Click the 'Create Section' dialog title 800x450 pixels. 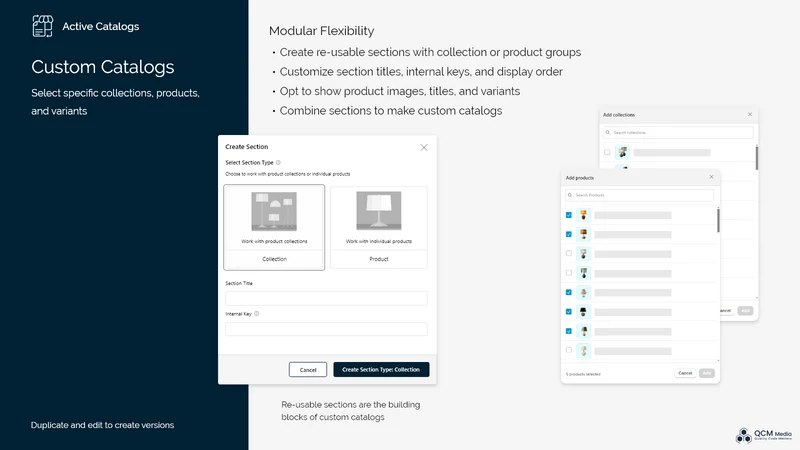coord(246,146)
